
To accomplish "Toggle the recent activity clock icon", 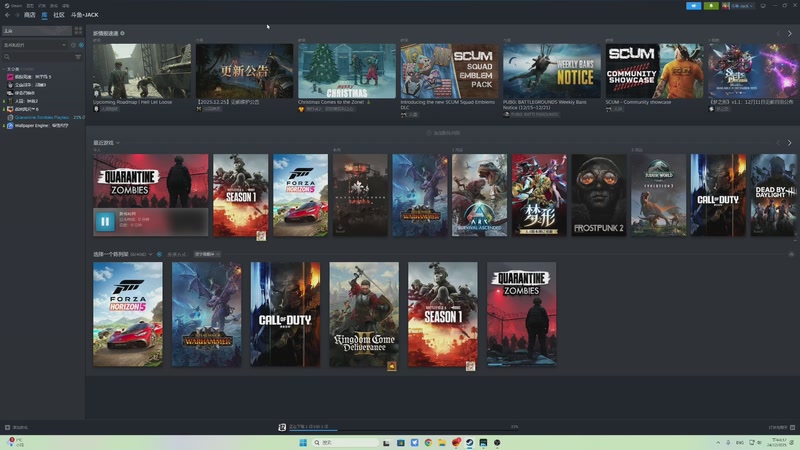I will coord(73,45).
